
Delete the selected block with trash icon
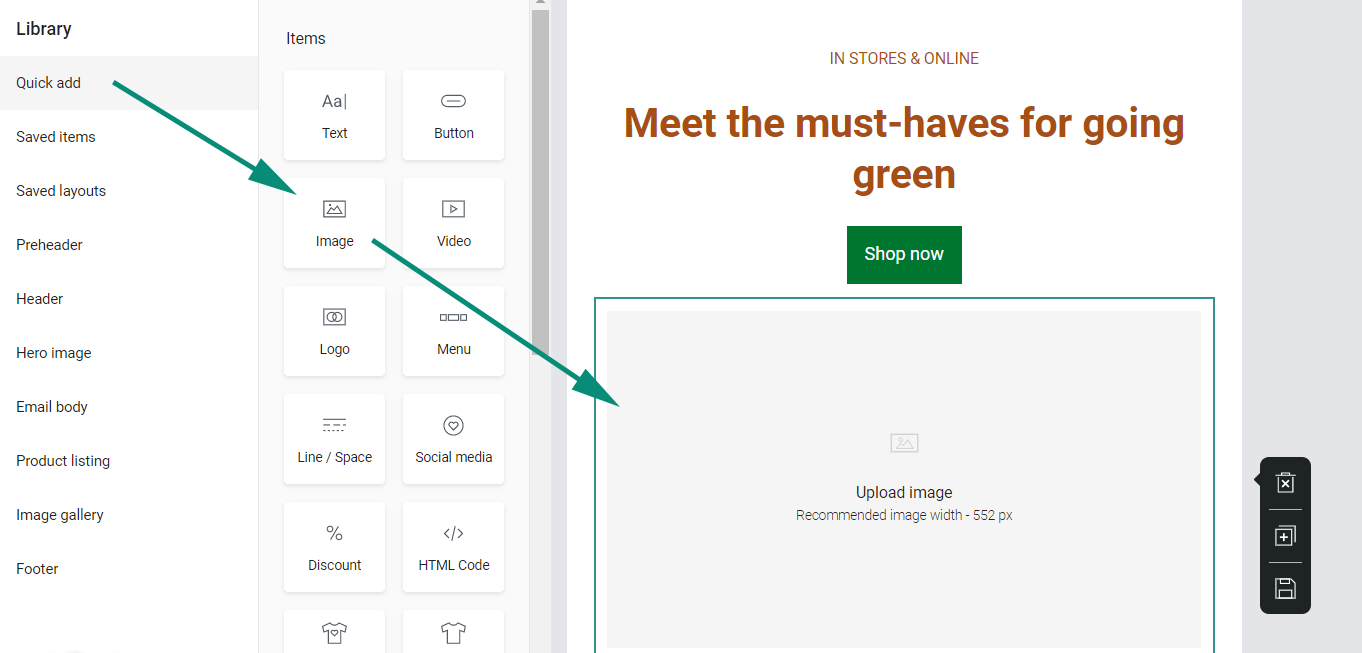1285,483
